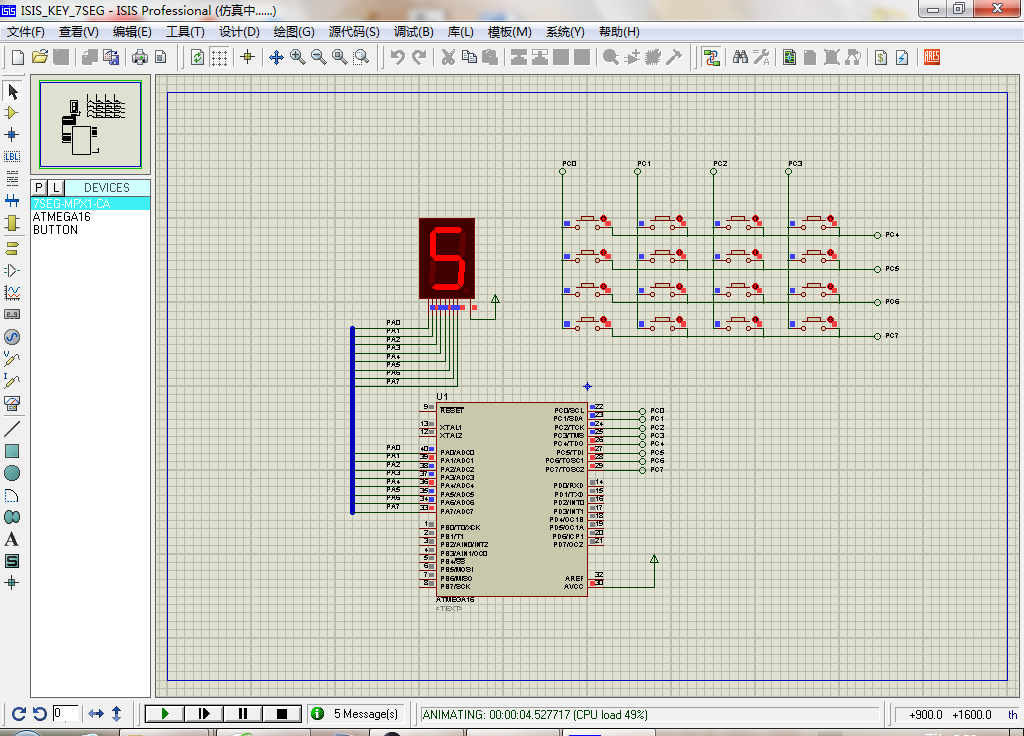
Task: Open the 源代码(S) menu
Action: coord(353,32)
